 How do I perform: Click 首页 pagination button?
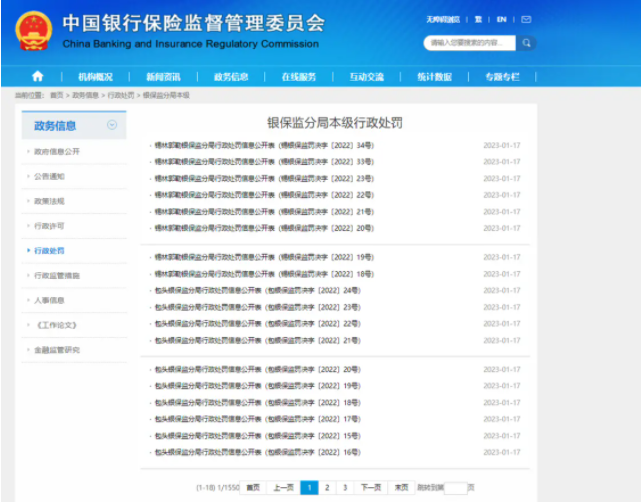coord(253,487)
